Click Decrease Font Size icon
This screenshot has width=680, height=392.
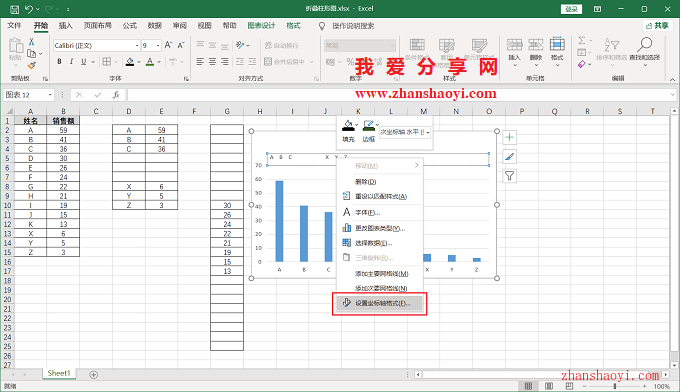point(181,45)
